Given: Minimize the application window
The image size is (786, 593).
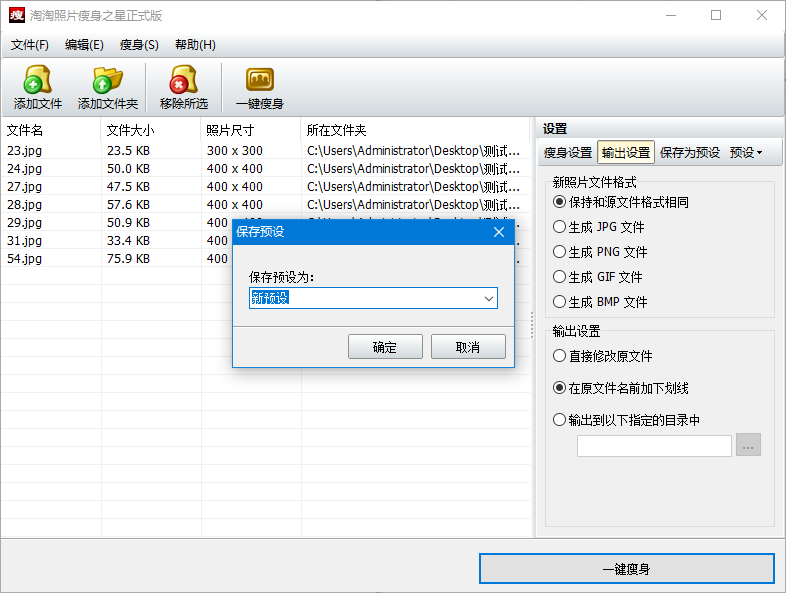Looking at the screenshot, I should tap(671, 15).
